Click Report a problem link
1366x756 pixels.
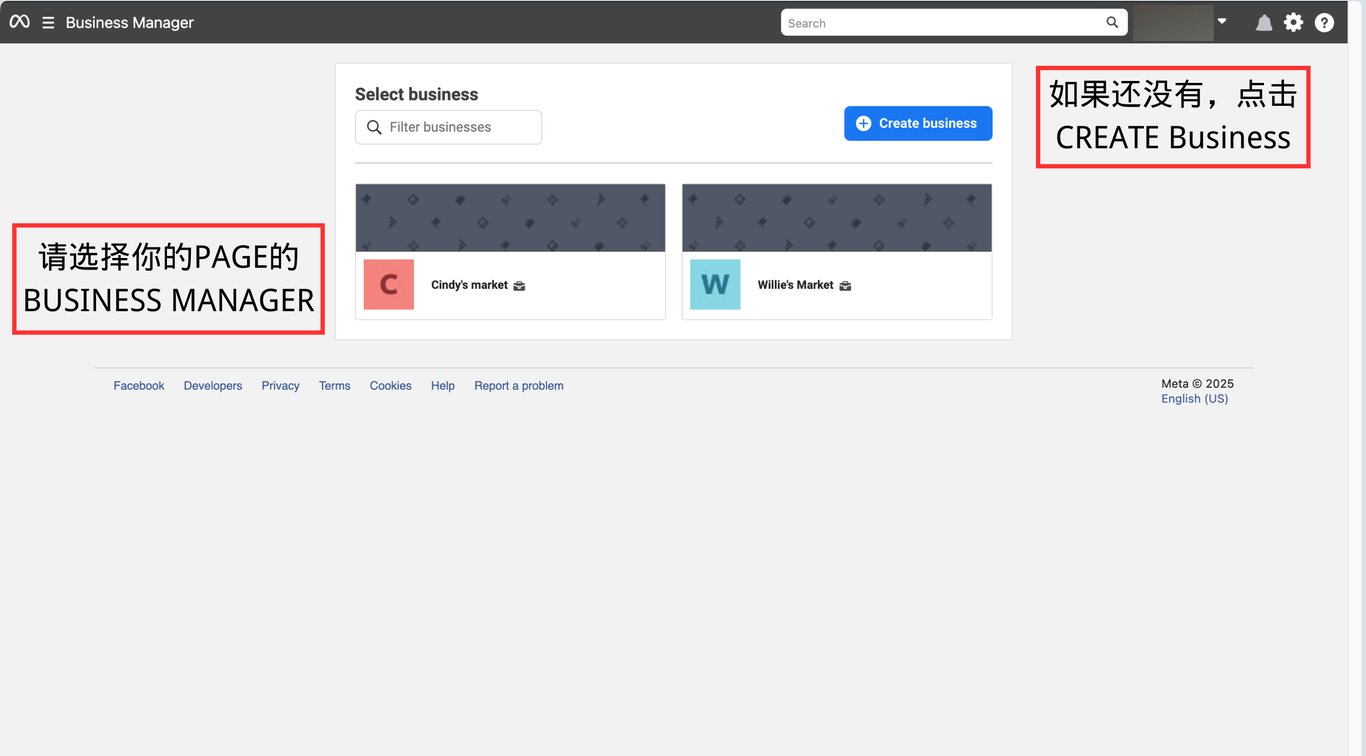(x=519, y=386)
